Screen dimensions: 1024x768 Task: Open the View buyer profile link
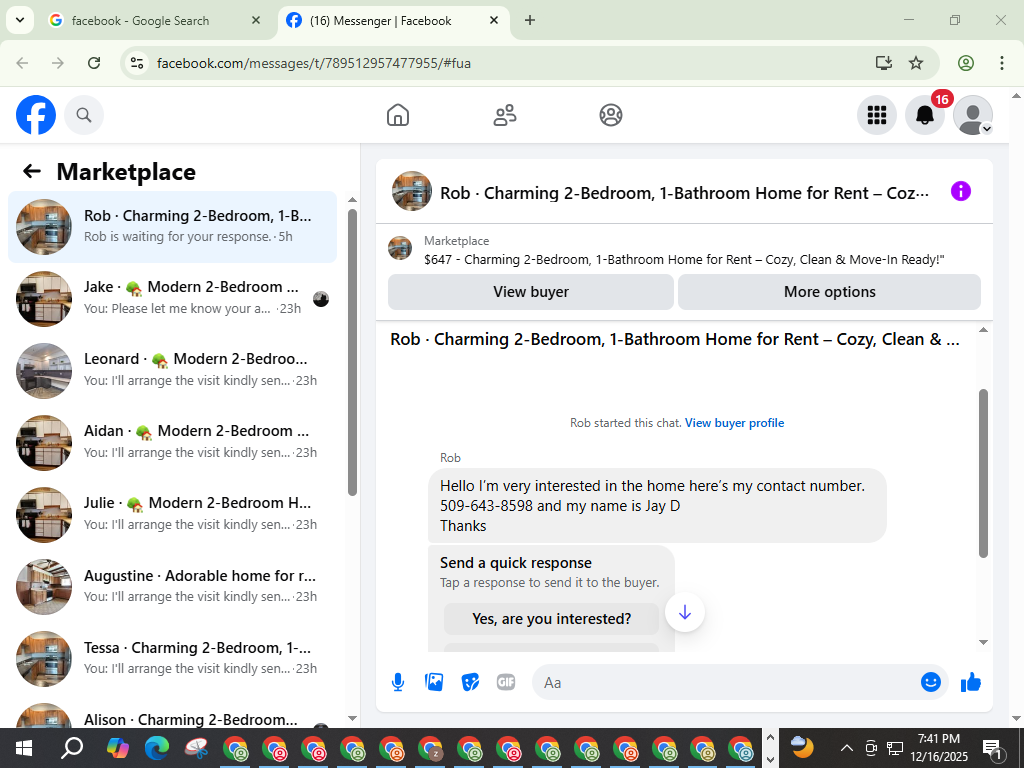734,423
